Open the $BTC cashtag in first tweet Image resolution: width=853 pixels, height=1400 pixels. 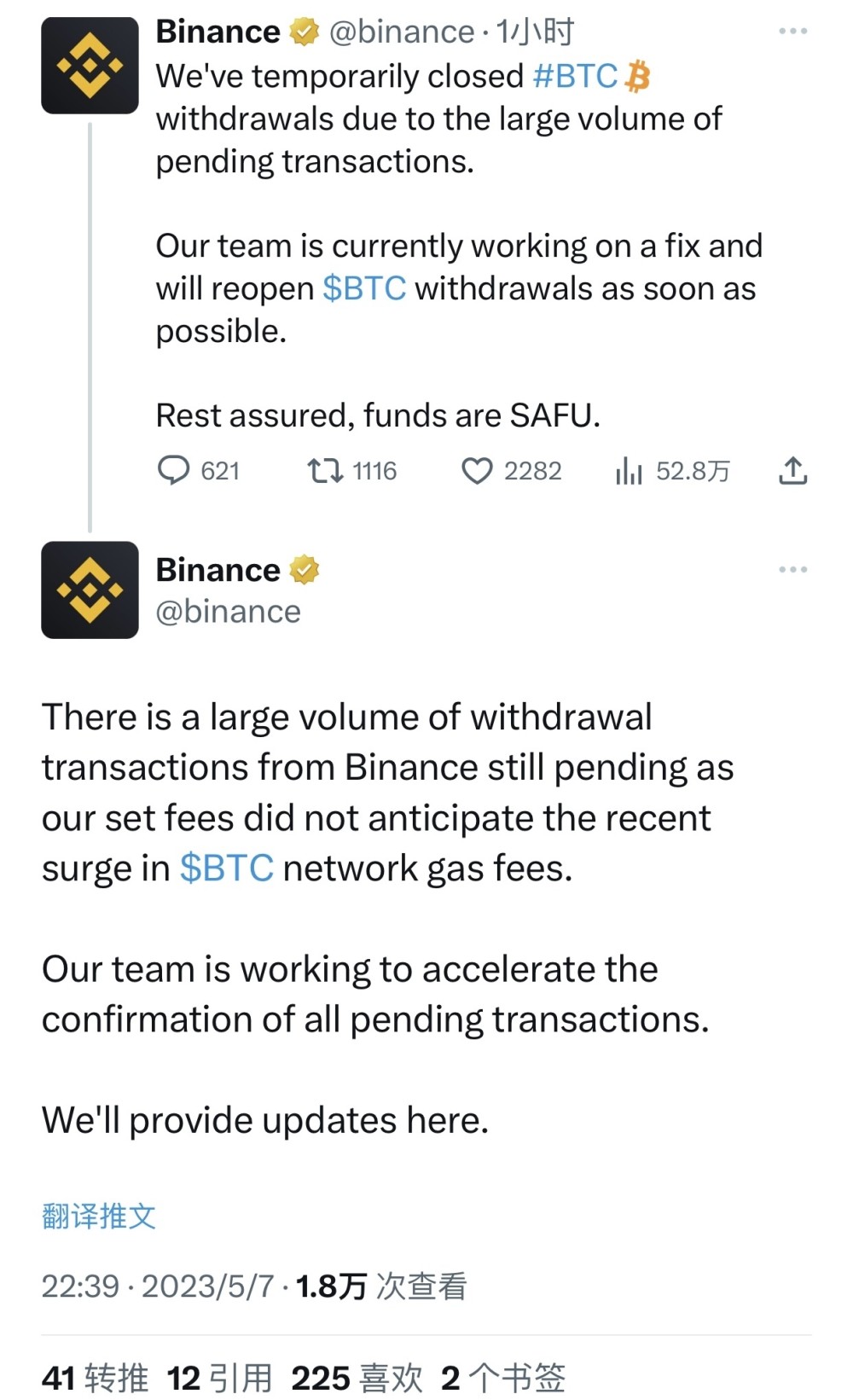tap(364, 288)
